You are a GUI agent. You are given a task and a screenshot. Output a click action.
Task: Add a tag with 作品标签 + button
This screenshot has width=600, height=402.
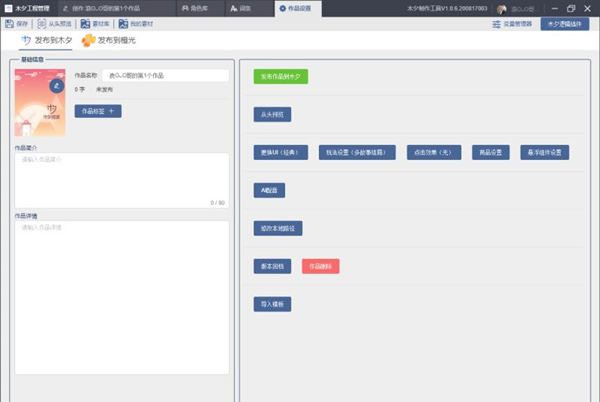tap(98, 111)
